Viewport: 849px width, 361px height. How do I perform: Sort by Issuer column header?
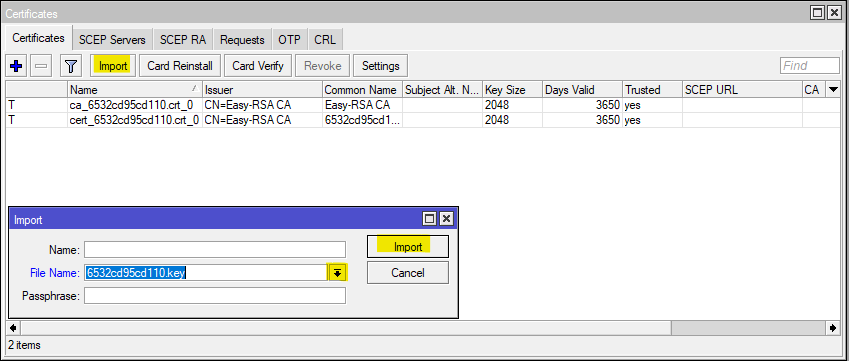pos(262,89)
